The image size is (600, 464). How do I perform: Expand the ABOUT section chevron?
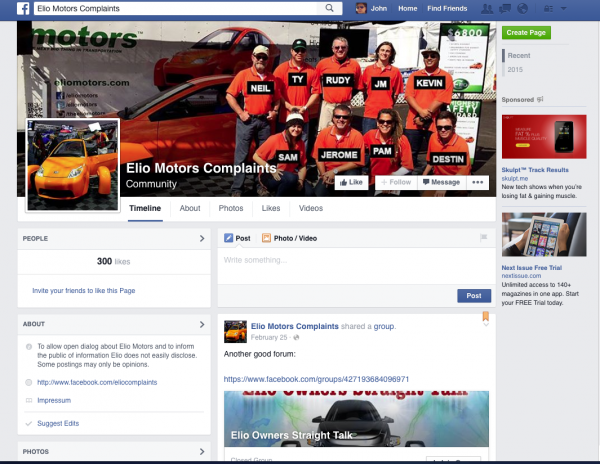tap(202, 324)
